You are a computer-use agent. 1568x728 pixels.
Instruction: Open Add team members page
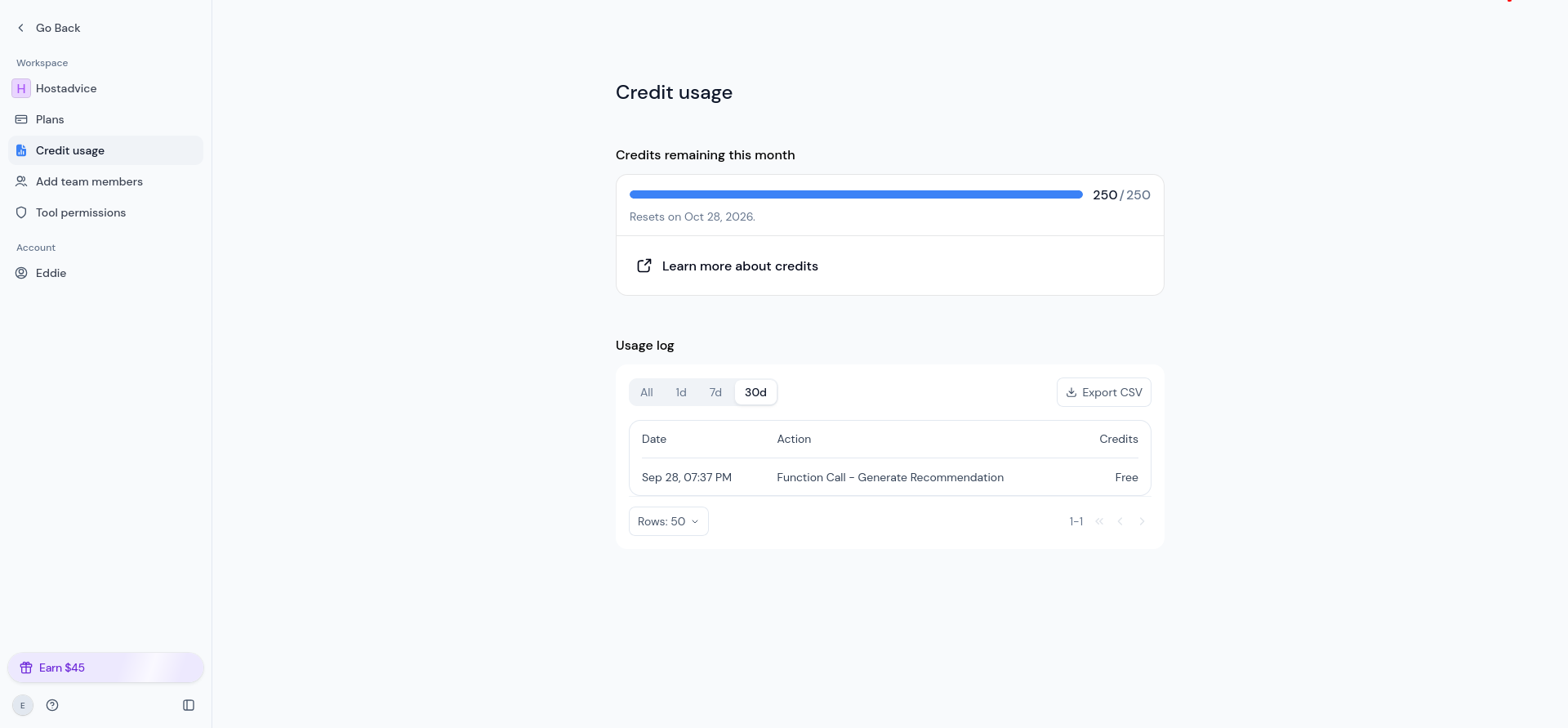coord(106,181)
